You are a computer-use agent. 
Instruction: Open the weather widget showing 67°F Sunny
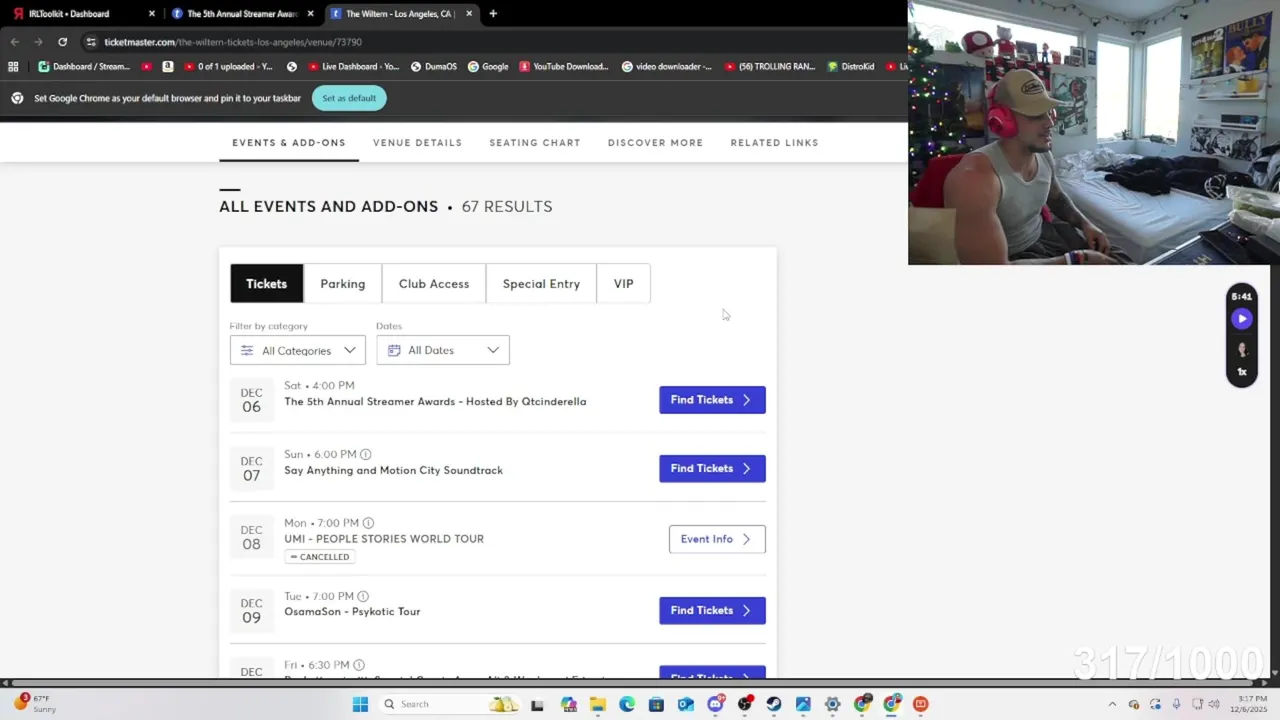[34, 704]
